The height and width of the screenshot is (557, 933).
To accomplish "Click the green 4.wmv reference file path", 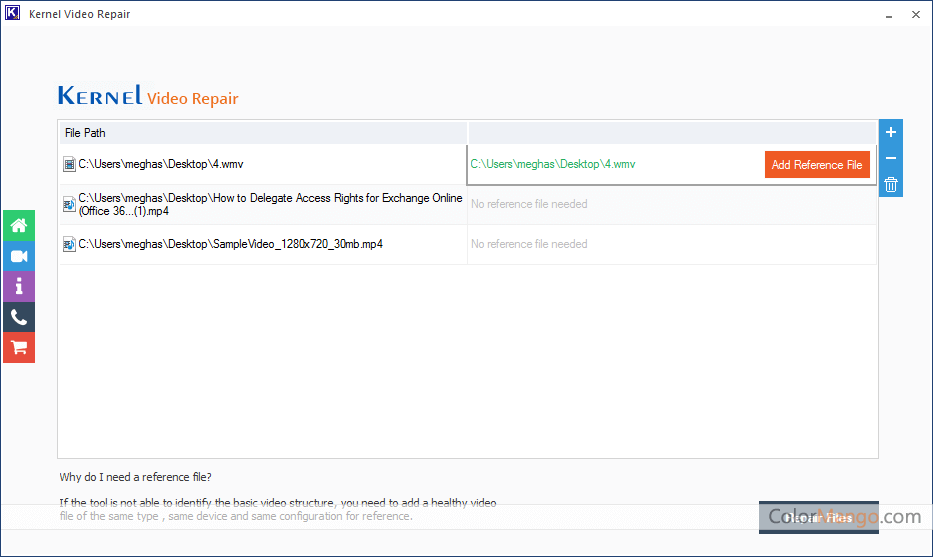I will (x=553, y=164).
